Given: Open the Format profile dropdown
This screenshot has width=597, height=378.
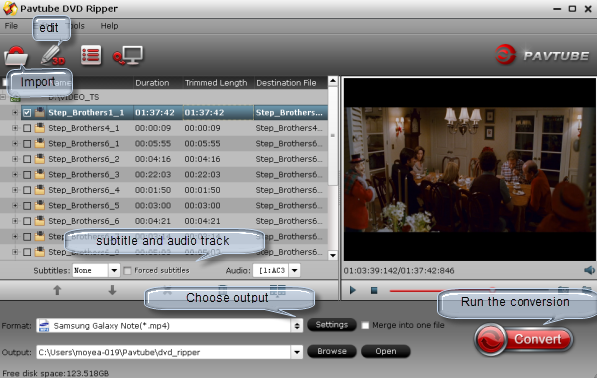Looking at the screenshot, I should (297, 326).
